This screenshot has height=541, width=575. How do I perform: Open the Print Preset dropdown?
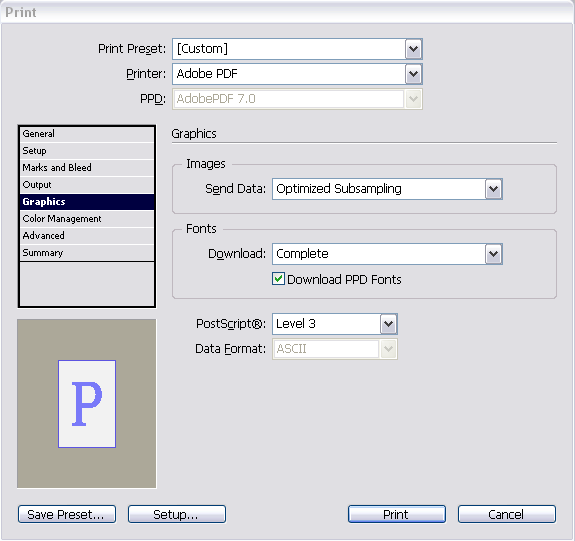point(297,49)
